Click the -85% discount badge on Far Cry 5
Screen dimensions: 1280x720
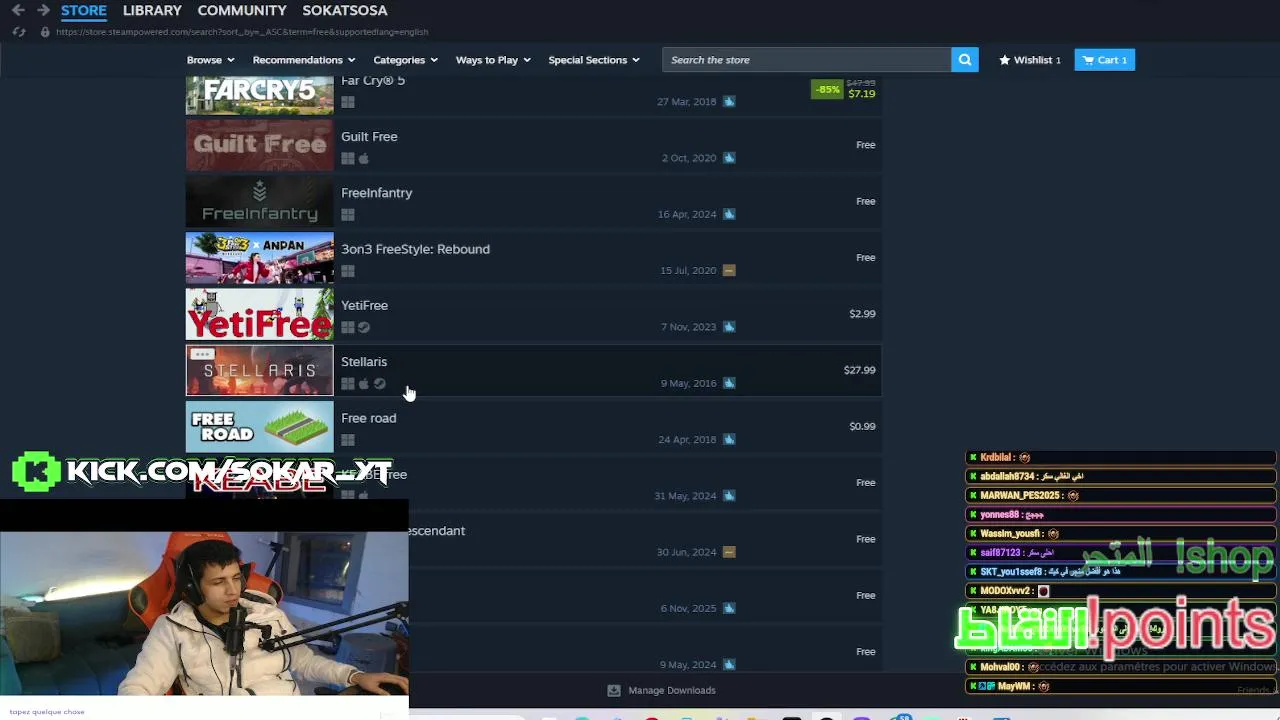[827, 89]
